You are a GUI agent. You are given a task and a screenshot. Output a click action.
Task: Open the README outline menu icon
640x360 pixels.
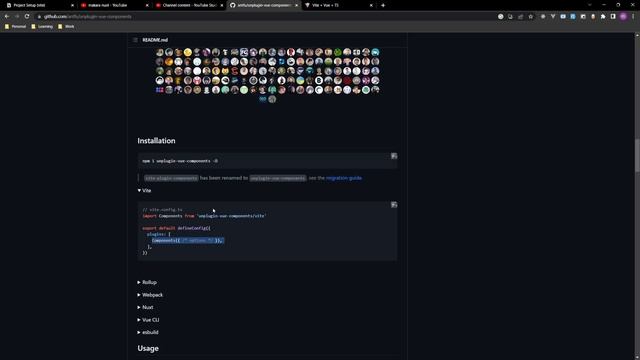[x=136, y=40]
